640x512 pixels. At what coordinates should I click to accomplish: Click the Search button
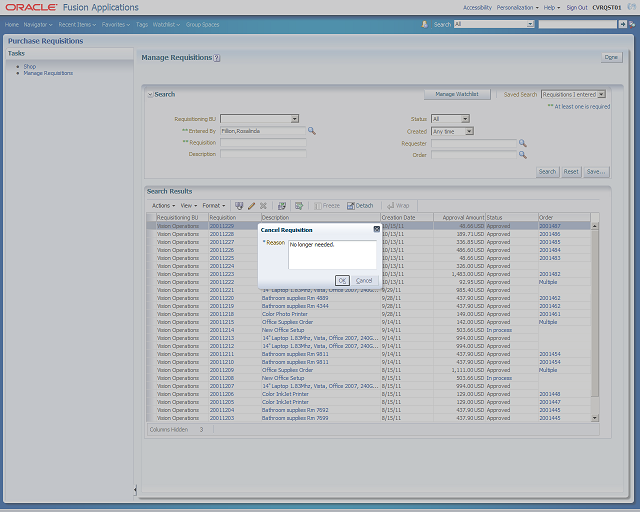(547, 172)
